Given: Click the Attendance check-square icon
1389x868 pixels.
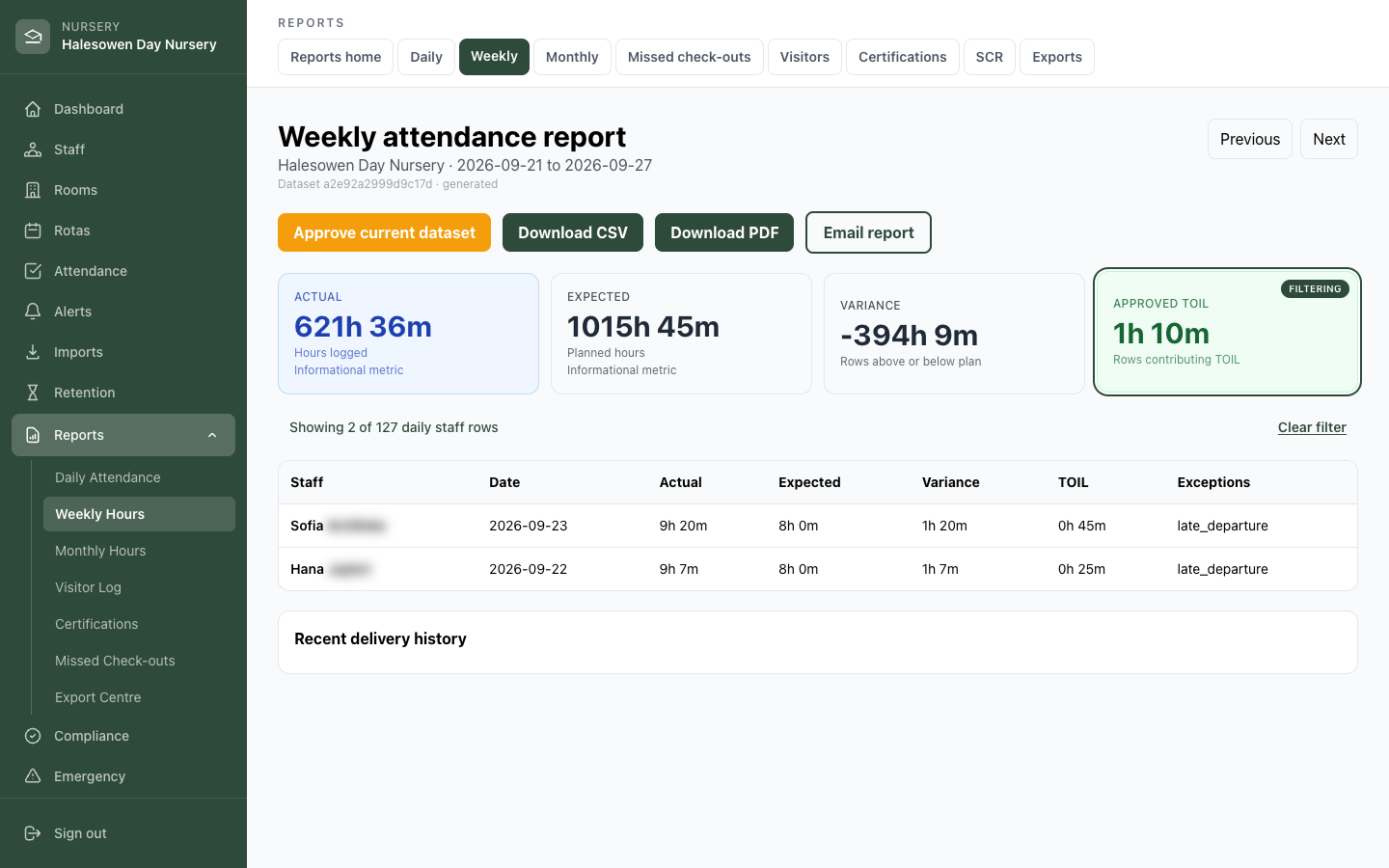Looking at the screenshot, I should click(33, 271).
